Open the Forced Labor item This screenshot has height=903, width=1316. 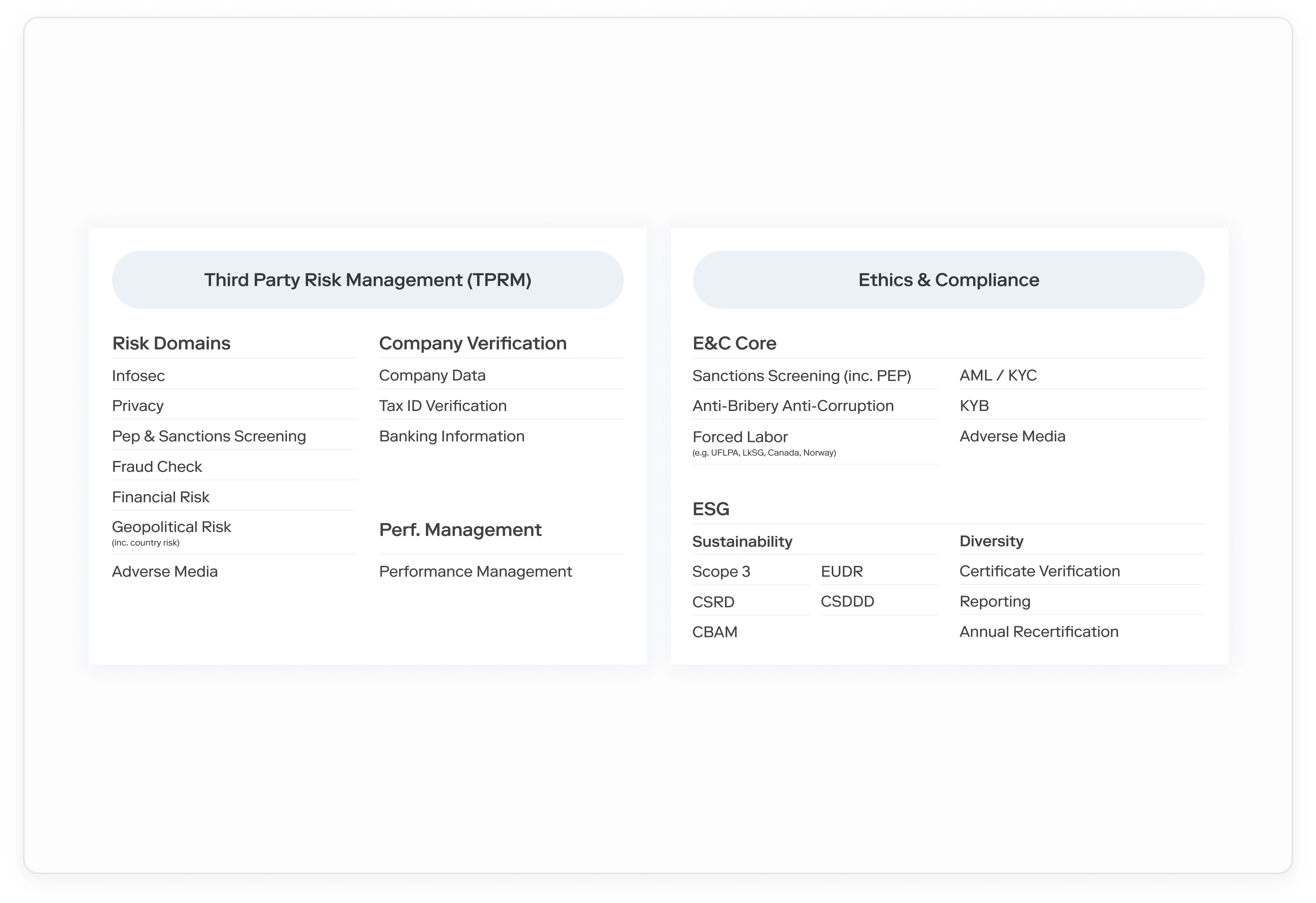click(740, 437)
